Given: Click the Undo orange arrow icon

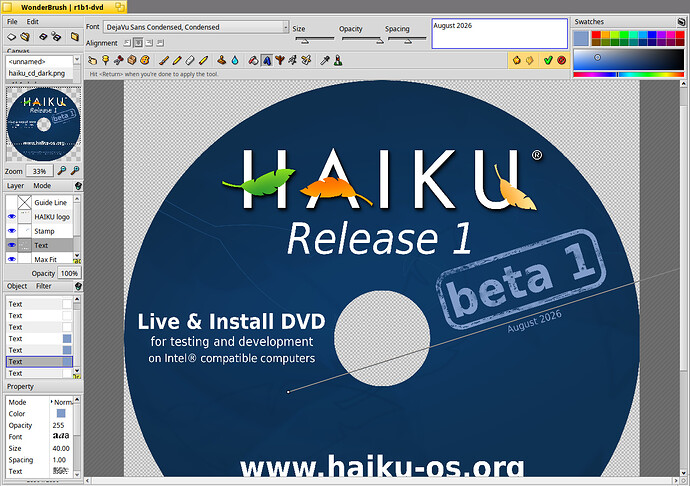Looking at the screenshot, I should [x=517, y=60].
